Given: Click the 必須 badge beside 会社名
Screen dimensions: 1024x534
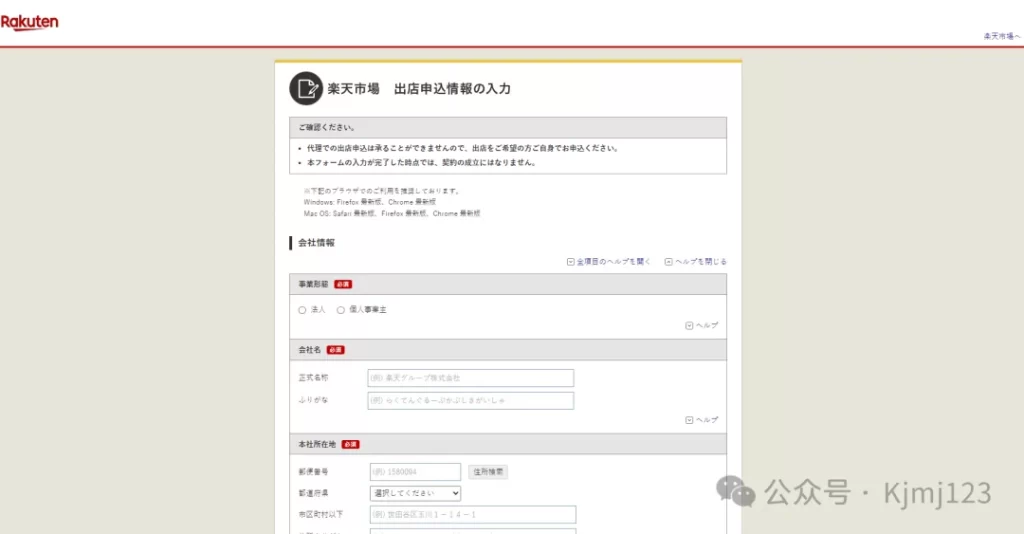Looking at the screenshot, I should click(336, 350).
